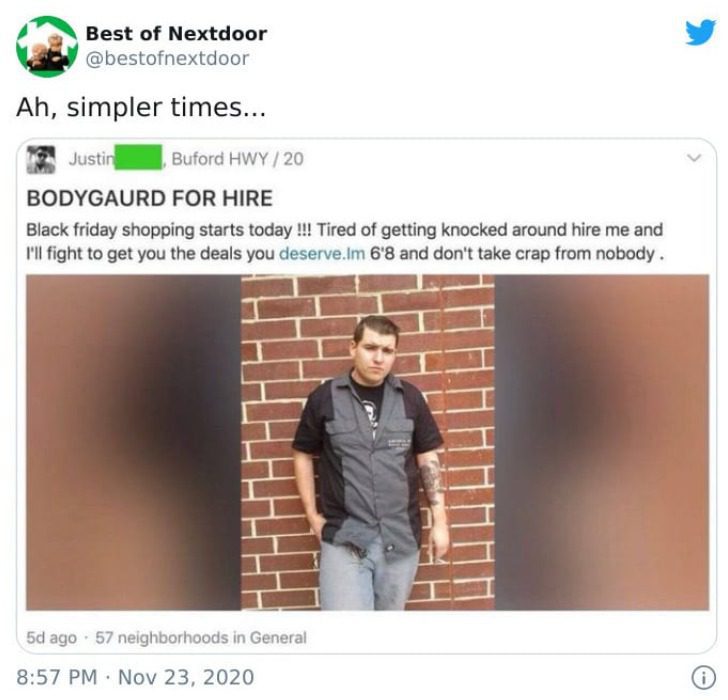Image resolution: width=728 pixels, height=700 pixels.
Task: Select the Buford HWY / 20 neighborhood label
Action: [x=238, y=159]
